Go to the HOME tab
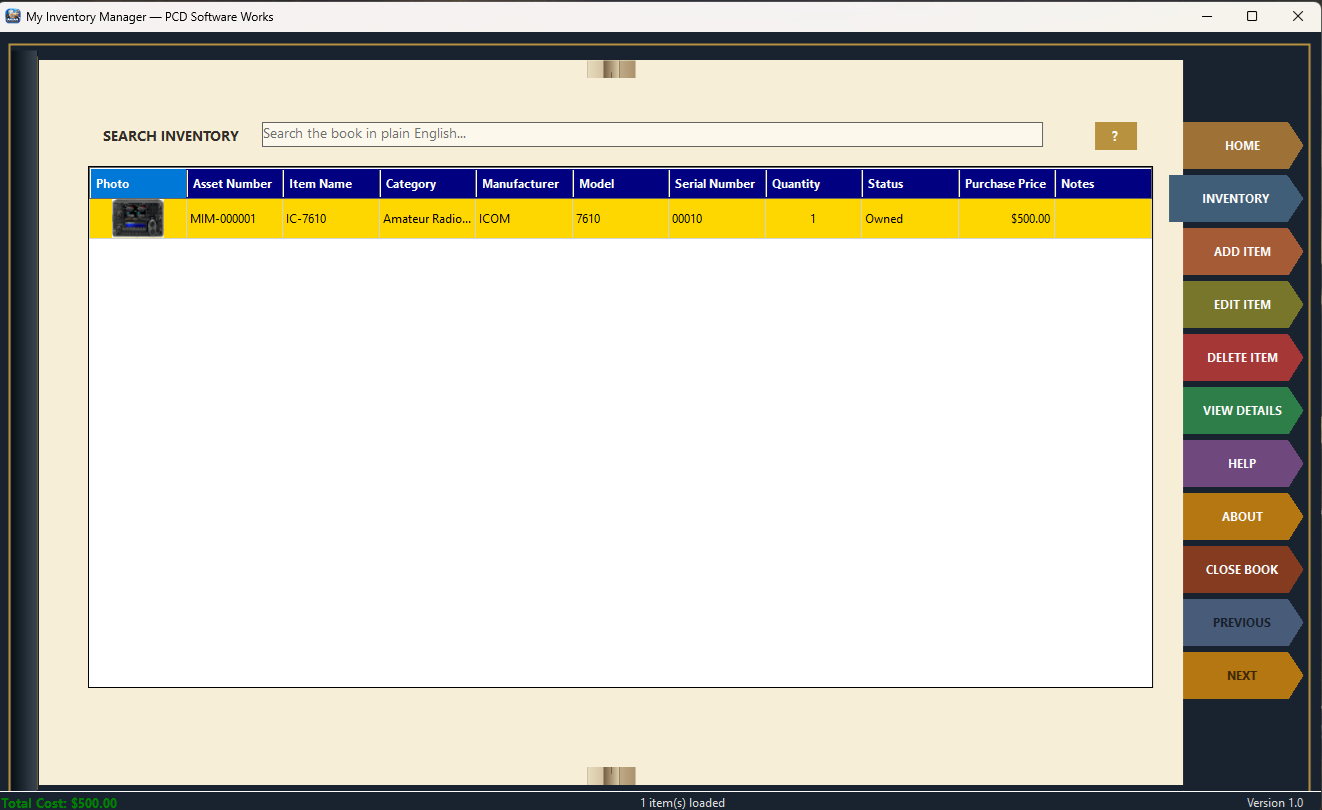Image resolution: width=1322 pixels, height=810 pixels. 1242,146
